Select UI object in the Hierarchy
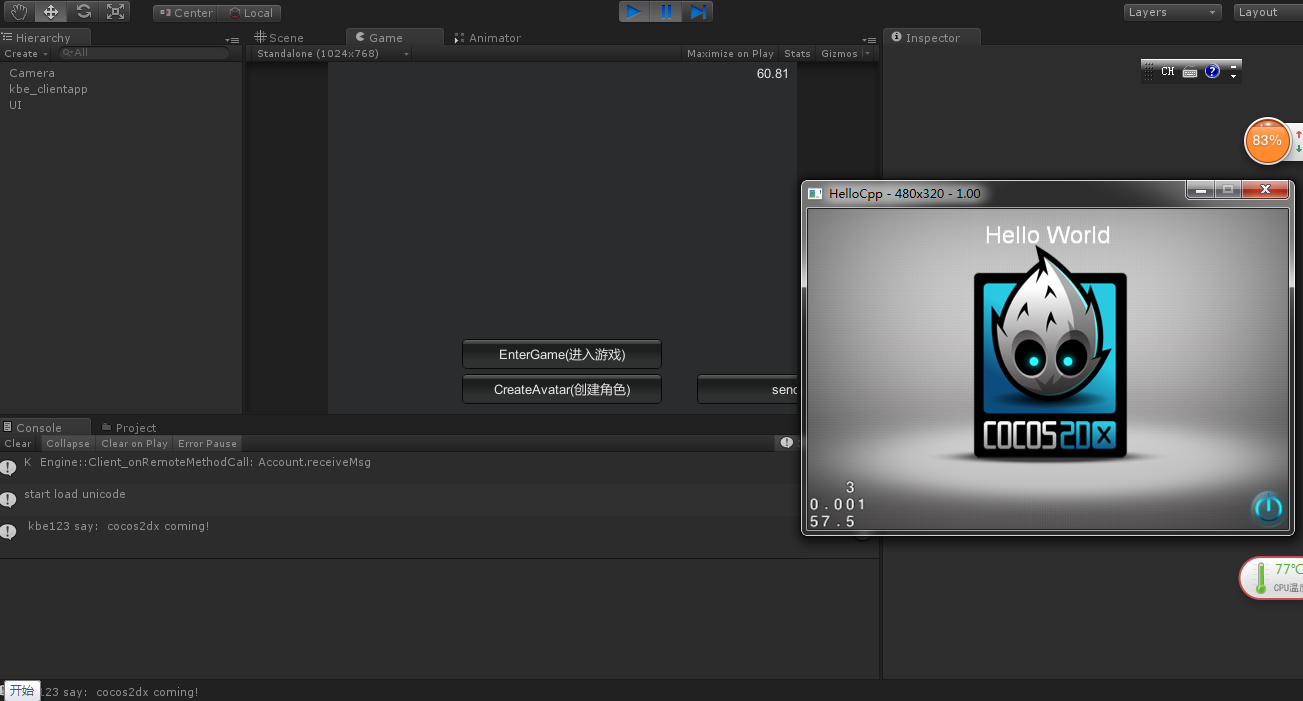Image resolution: width=1303 pixels, height=701 pixels. [x=15, y=105]
